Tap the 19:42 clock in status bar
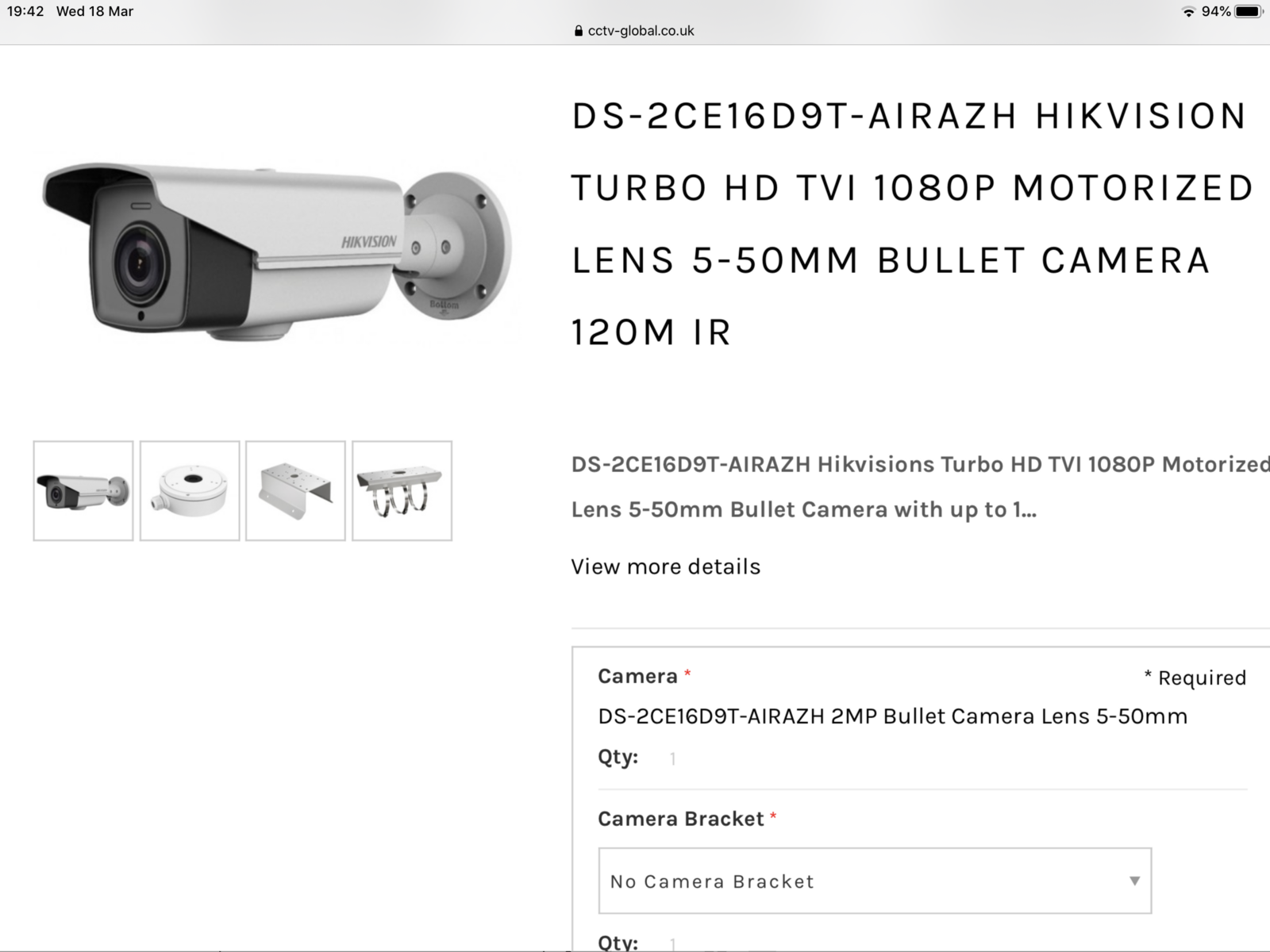 (25, 11)
